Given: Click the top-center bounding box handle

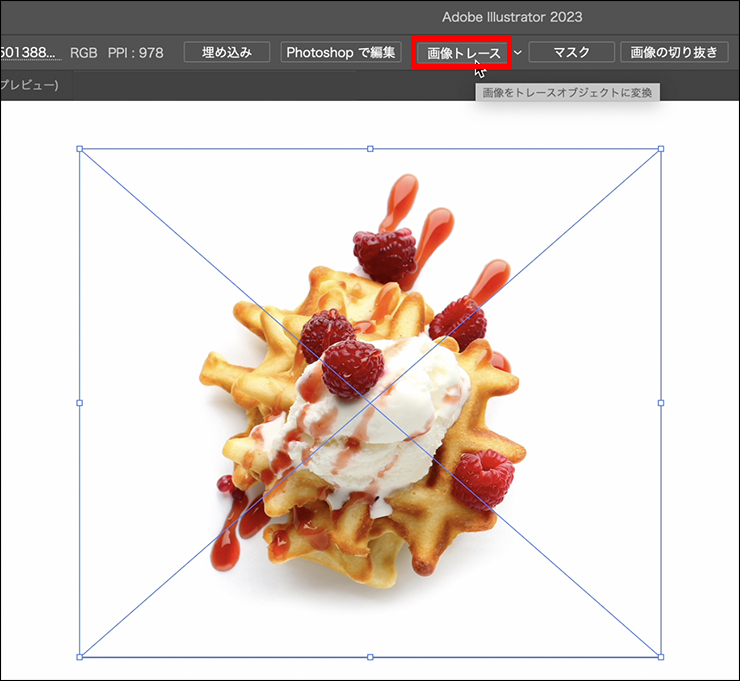Looking at the screenshot, I should (370, 149).
